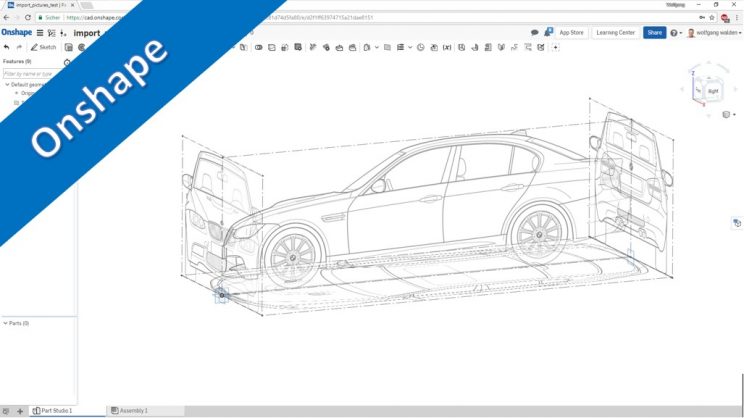Open the wolfgang walden user menu

(715, 33)
